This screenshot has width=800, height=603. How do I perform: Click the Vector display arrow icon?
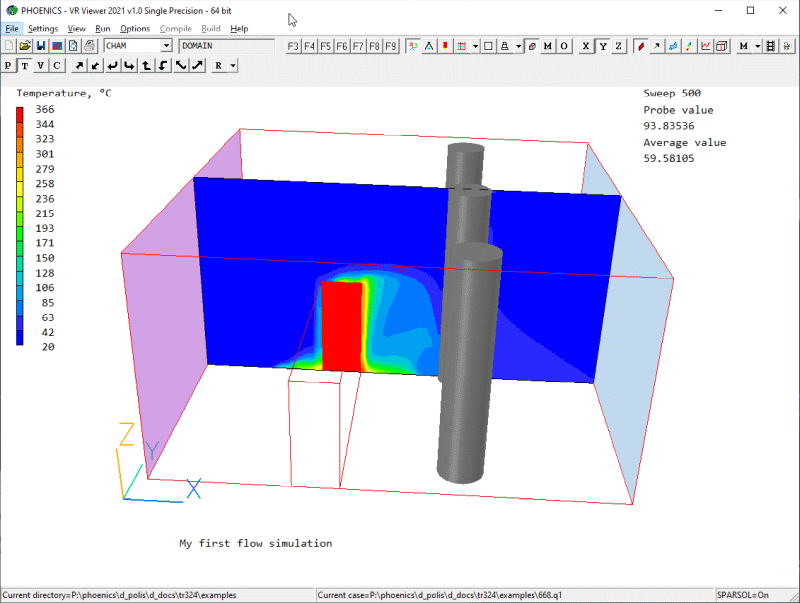[x=656, y=46]
